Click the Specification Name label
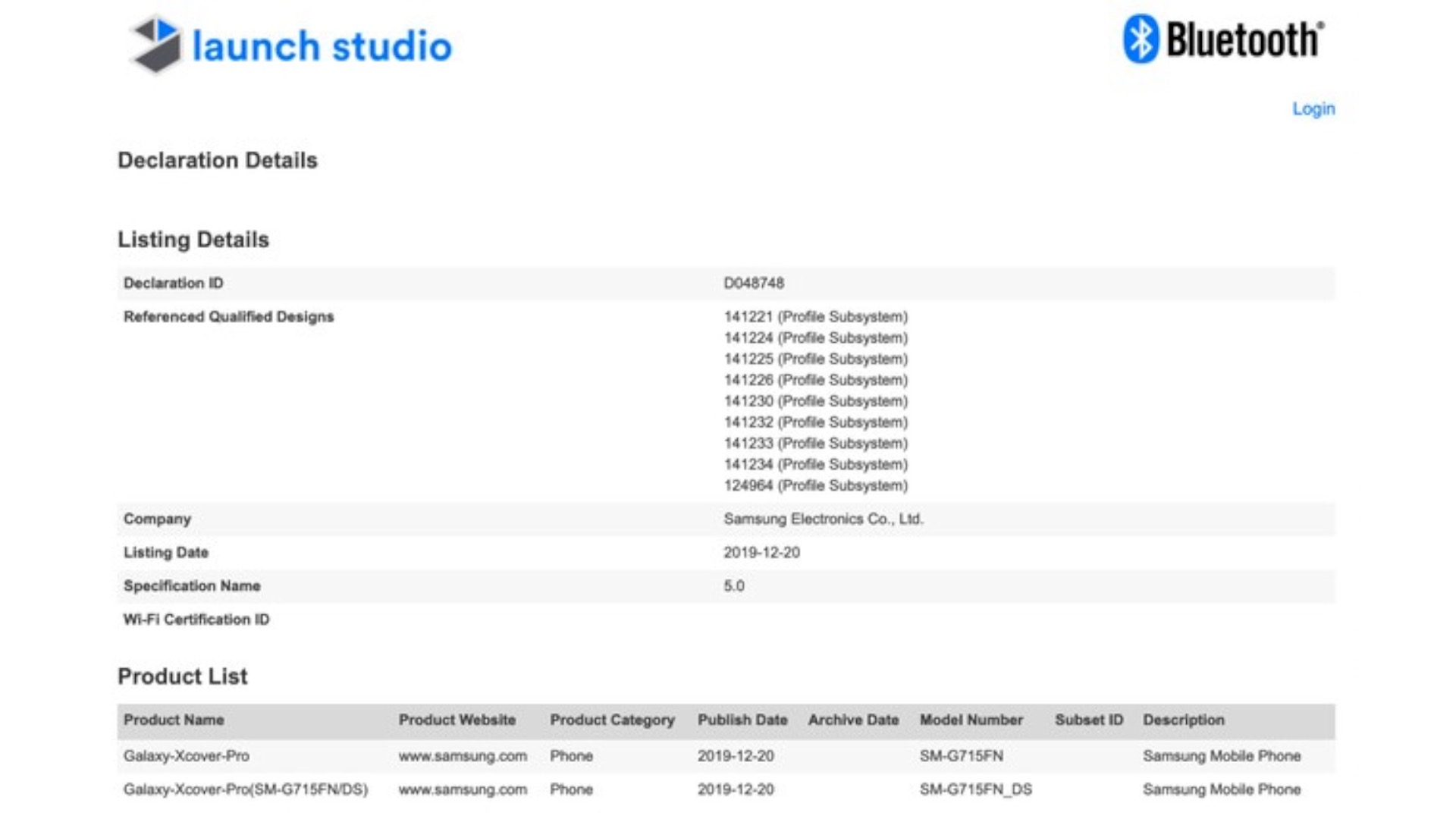 (x=192, y=586)
